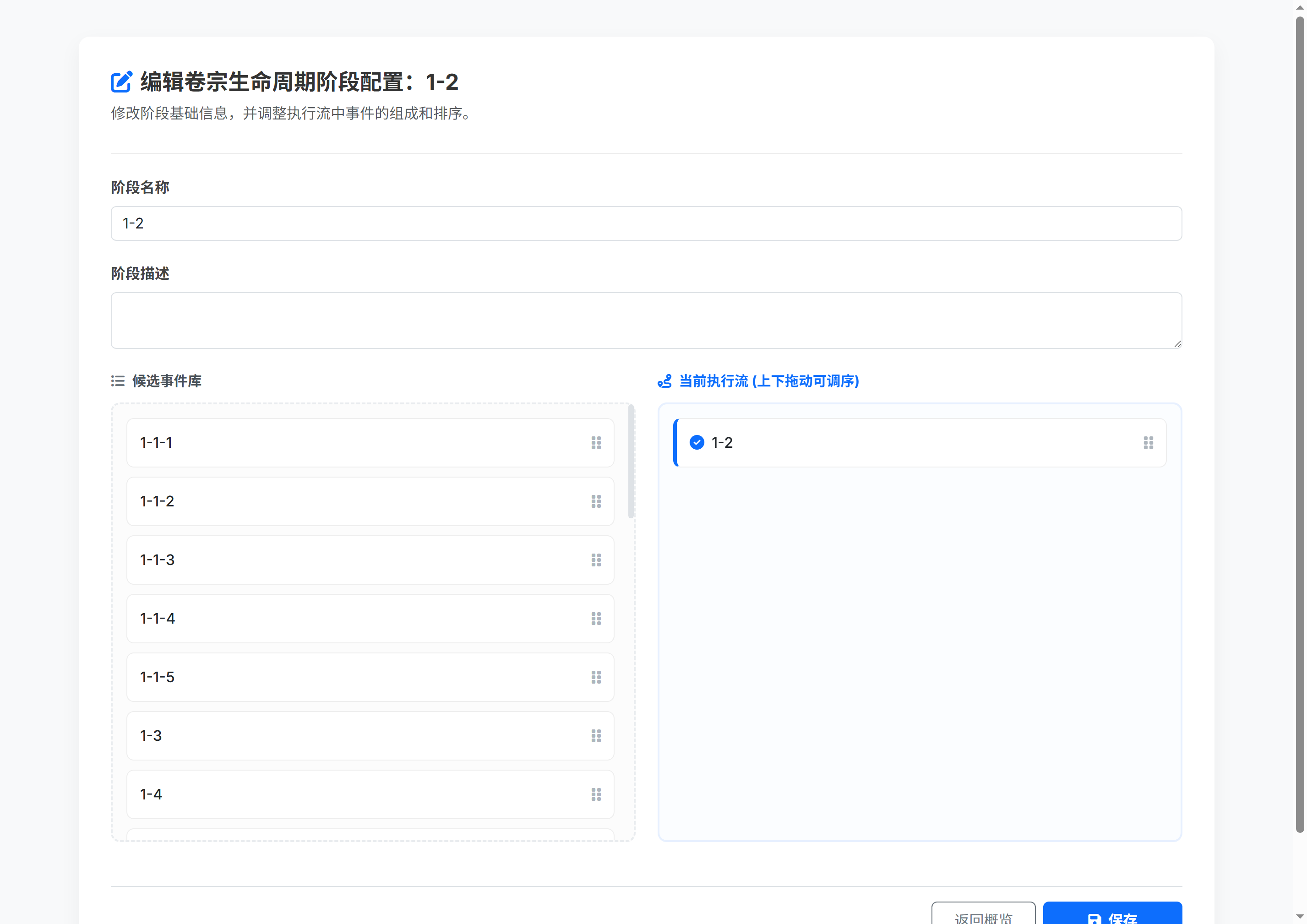Screen dimensions: 1307x924
Task: Click the candidate event library list icon
Action: pyautogui.click(x=118, y=381)
